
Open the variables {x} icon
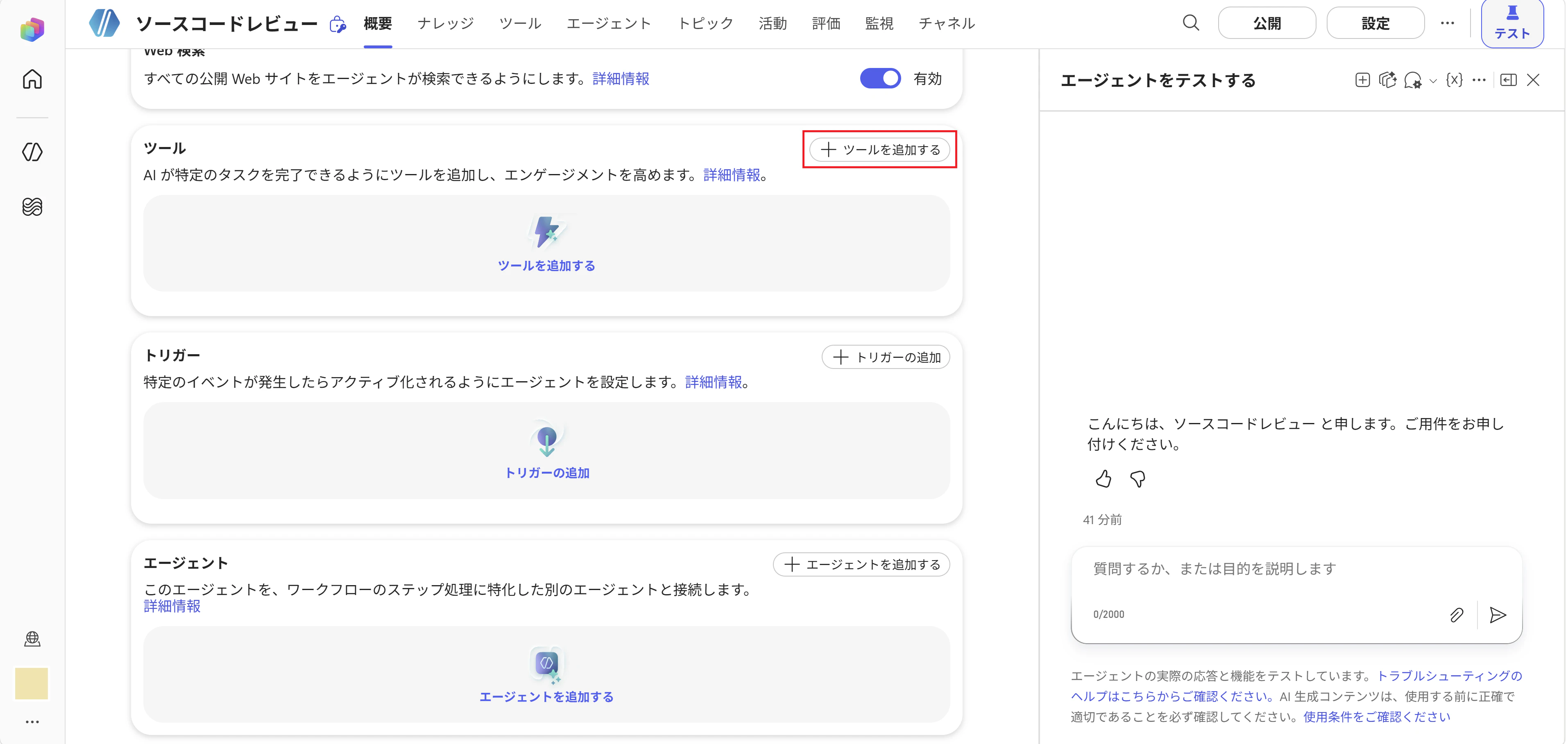[1454, 80]
